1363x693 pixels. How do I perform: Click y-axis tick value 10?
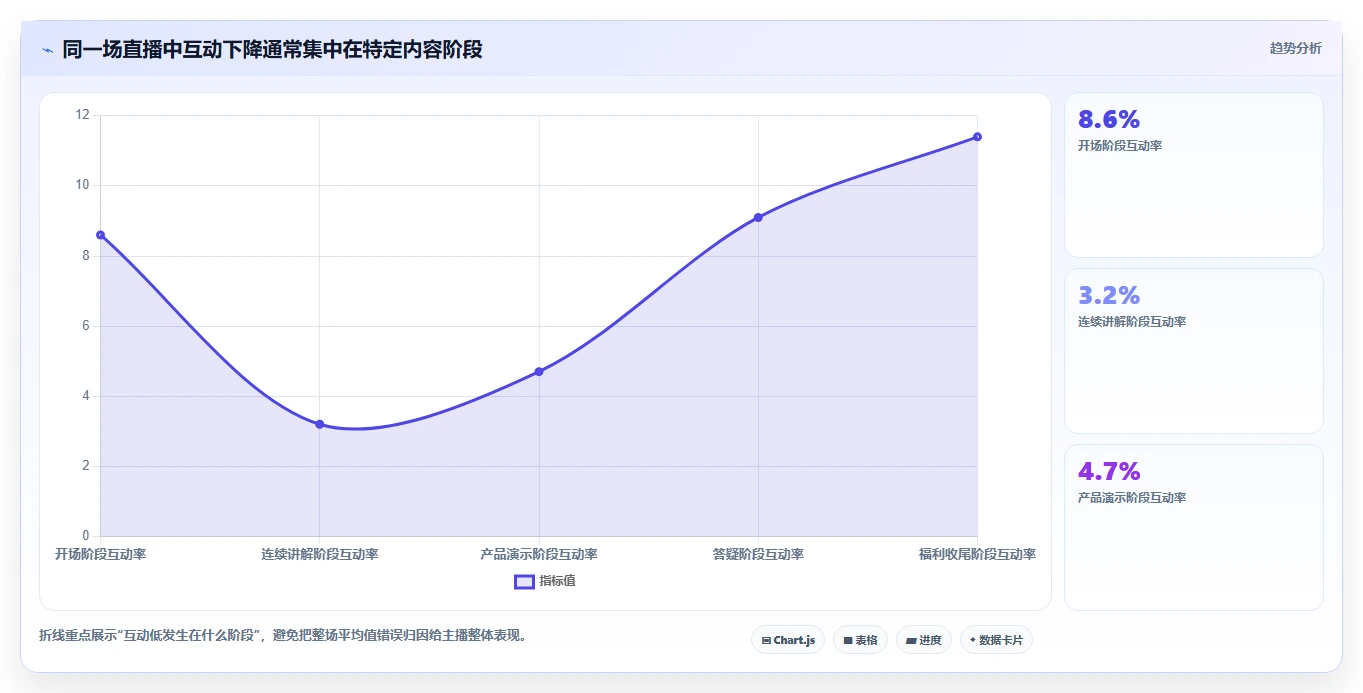click(83, 185)
